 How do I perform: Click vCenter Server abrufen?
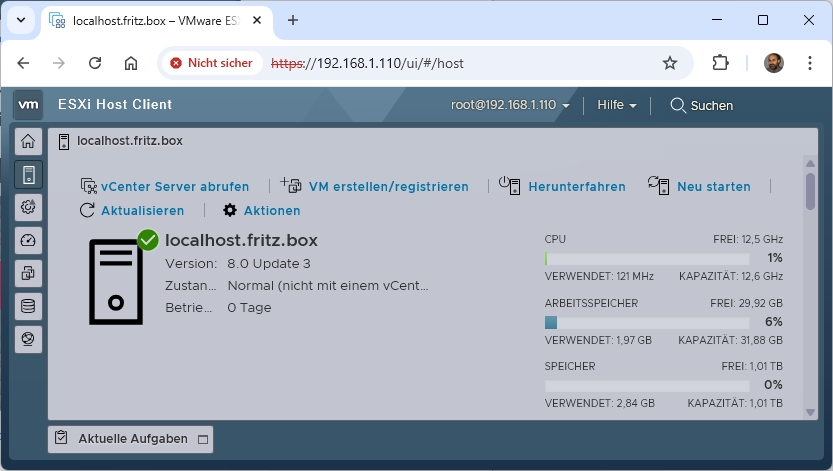[x=165, y=186]
